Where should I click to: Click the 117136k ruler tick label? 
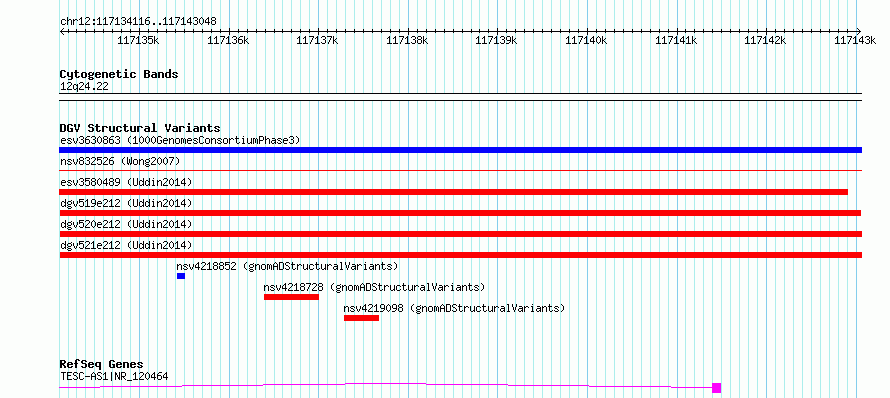point(228,40)
